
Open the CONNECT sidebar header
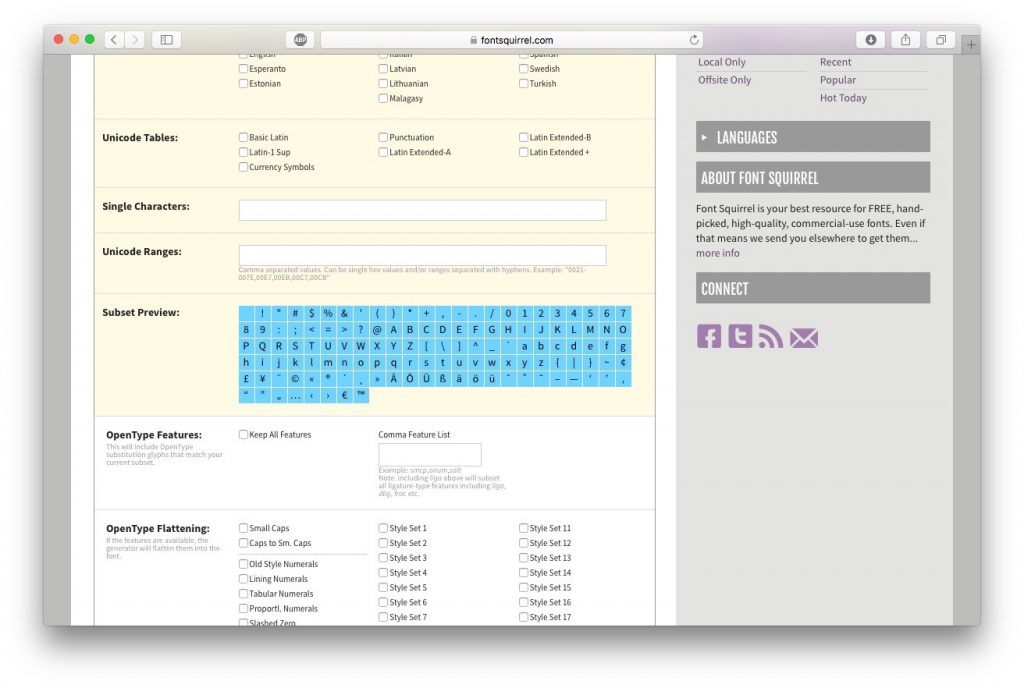click(x=812, y=288)
